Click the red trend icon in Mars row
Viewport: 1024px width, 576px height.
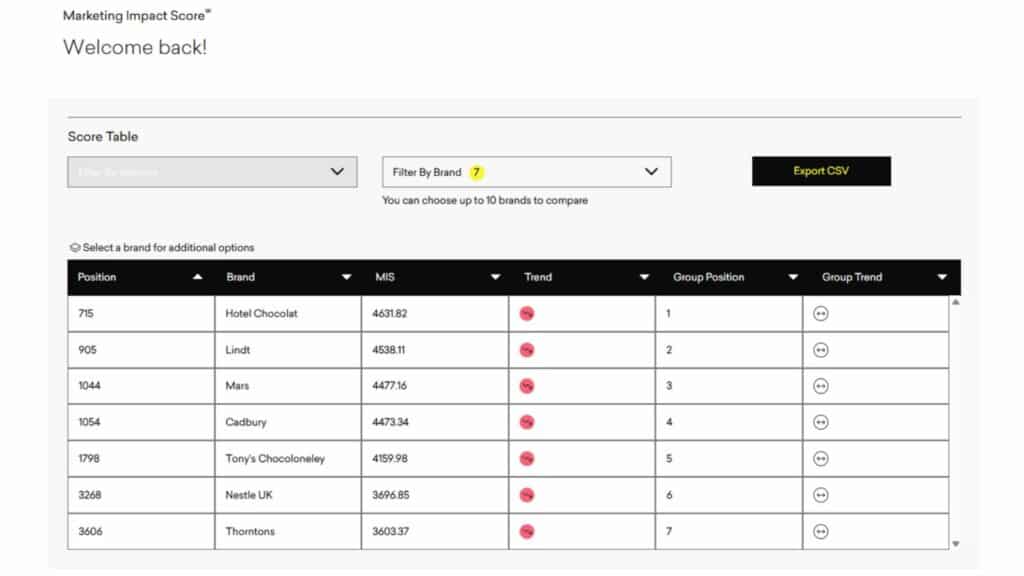(527, 386)
